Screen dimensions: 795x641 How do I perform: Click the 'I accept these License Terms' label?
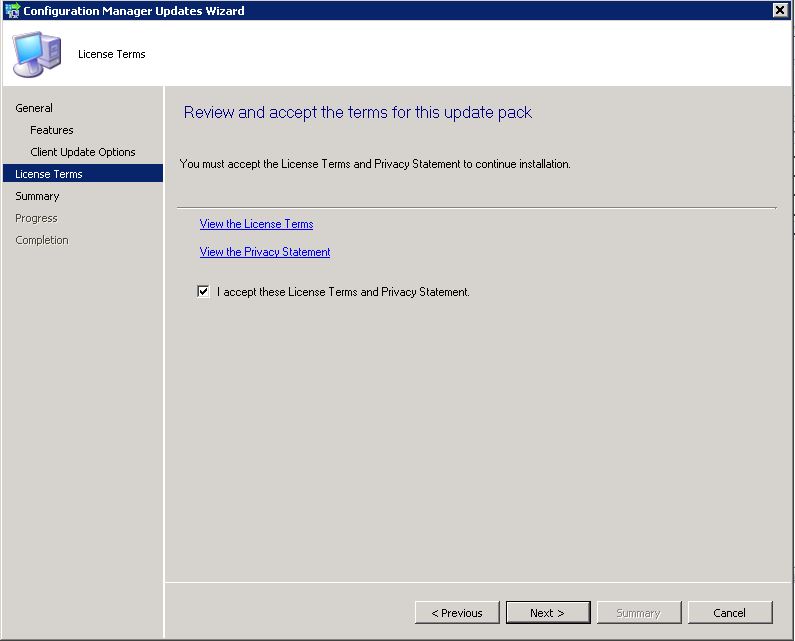(x=343, y=292)
